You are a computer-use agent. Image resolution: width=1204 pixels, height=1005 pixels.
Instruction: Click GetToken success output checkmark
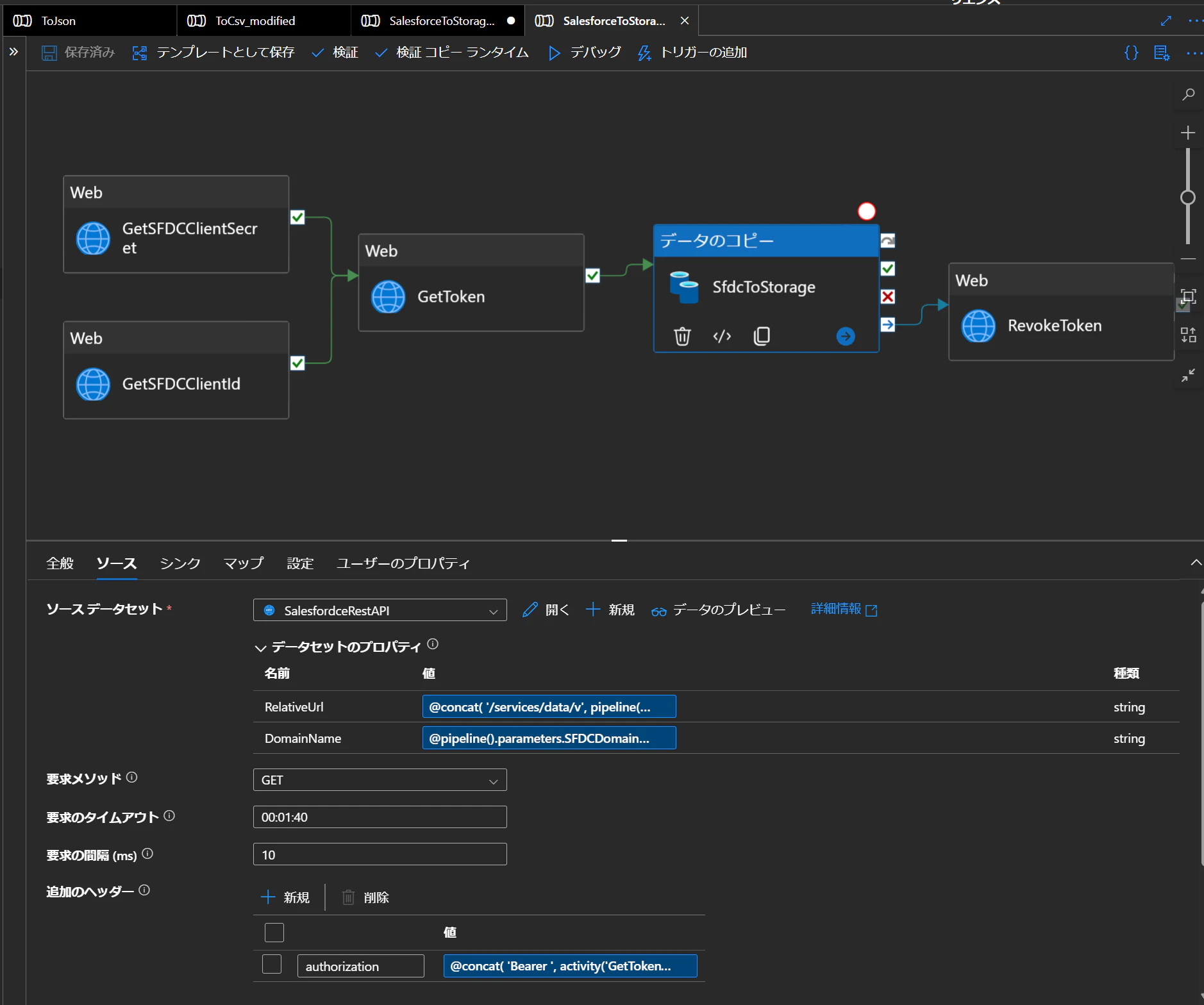coord(592,276)
